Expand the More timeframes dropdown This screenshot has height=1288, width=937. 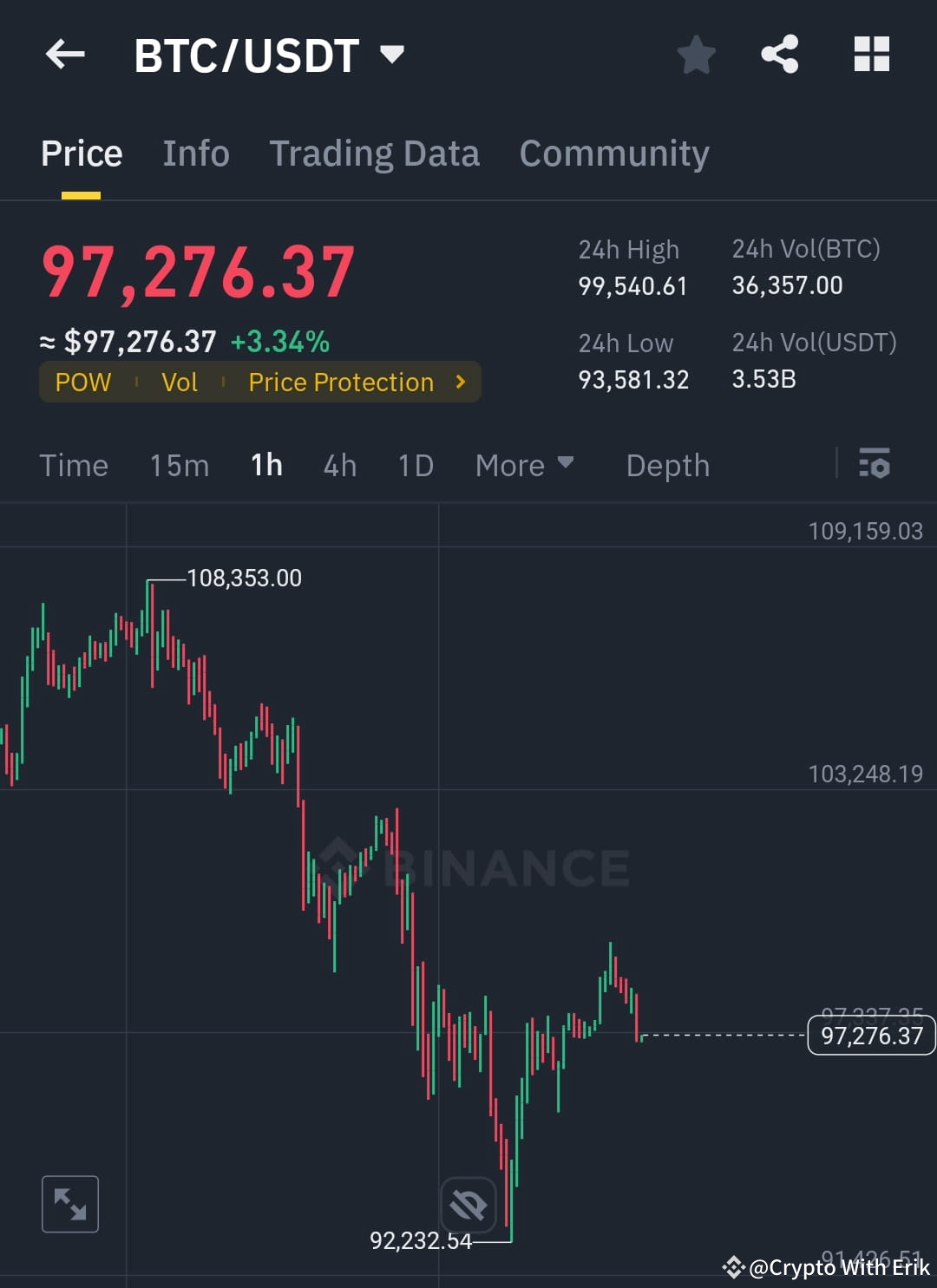point(524,465)
